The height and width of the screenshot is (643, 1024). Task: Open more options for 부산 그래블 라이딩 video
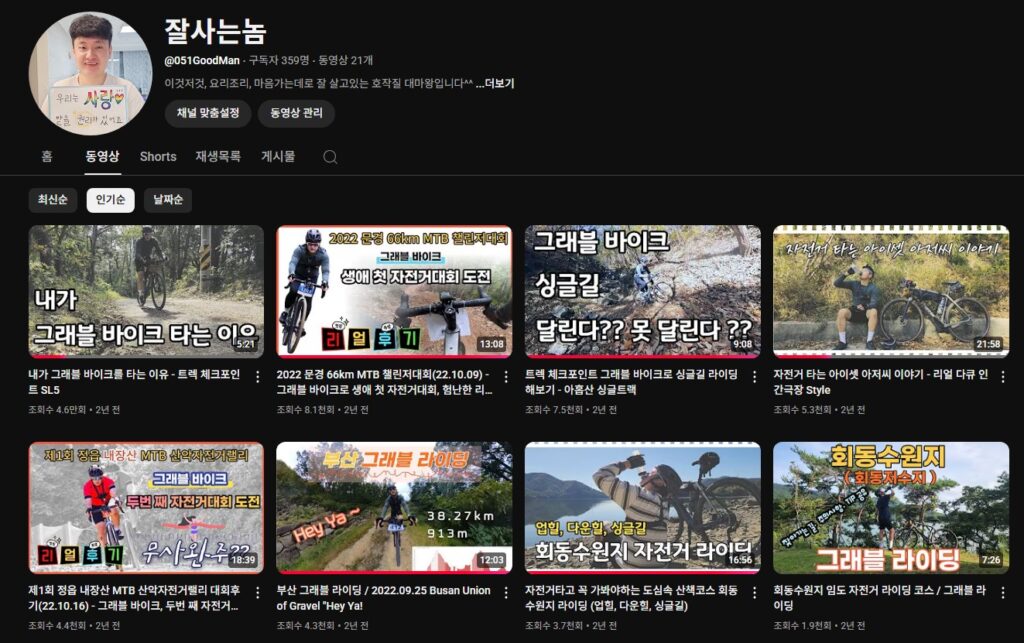[505, 593]
